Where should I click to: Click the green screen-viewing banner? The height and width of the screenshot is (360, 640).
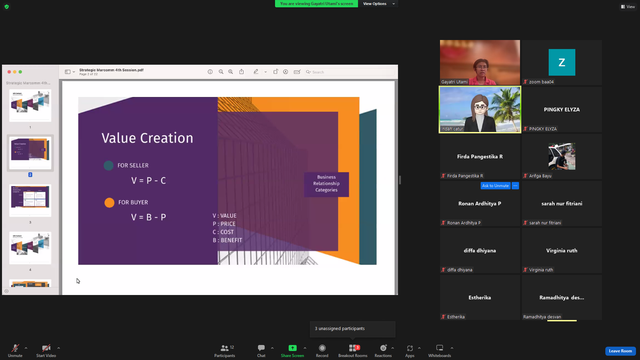click(316, 4)
